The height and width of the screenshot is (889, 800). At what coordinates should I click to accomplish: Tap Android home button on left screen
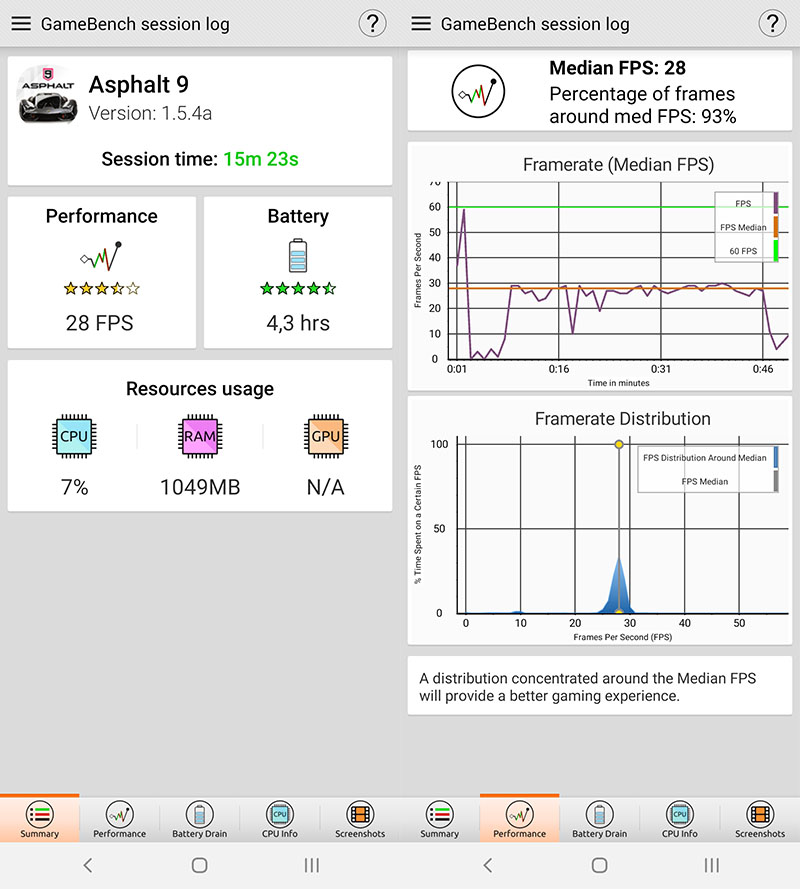tap(200, 865)
